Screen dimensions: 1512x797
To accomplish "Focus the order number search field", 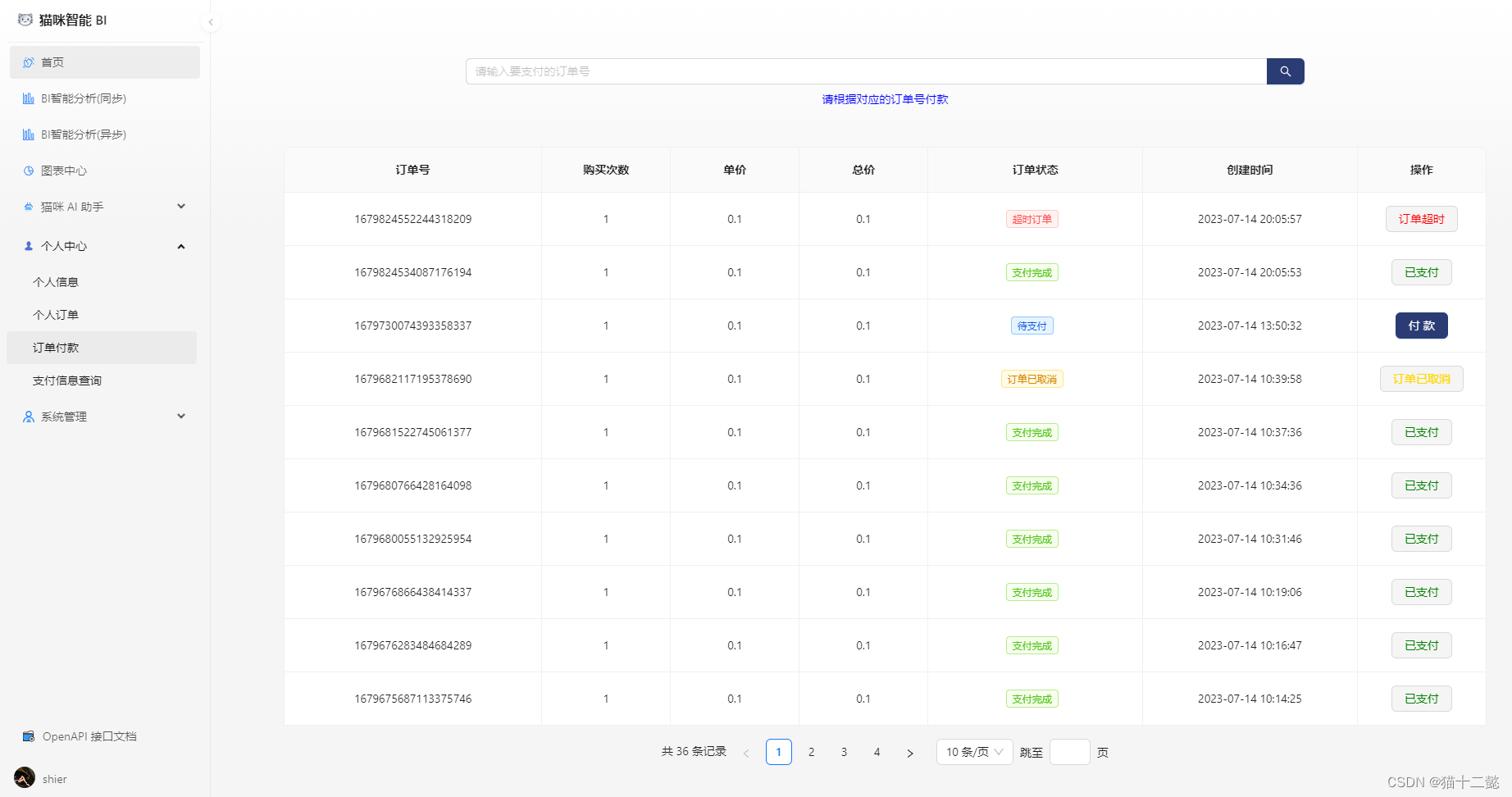I will click(866, 71).
